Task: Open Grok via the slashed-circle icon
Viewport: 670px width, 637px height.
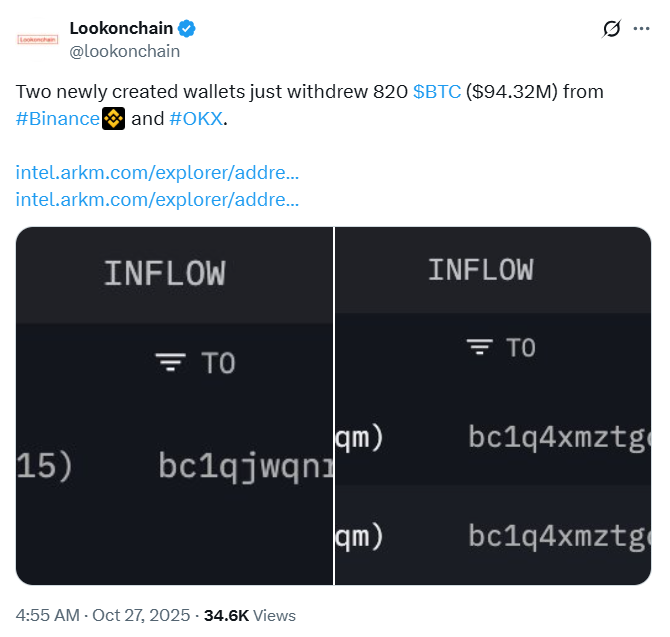Action: pos(612,29)
